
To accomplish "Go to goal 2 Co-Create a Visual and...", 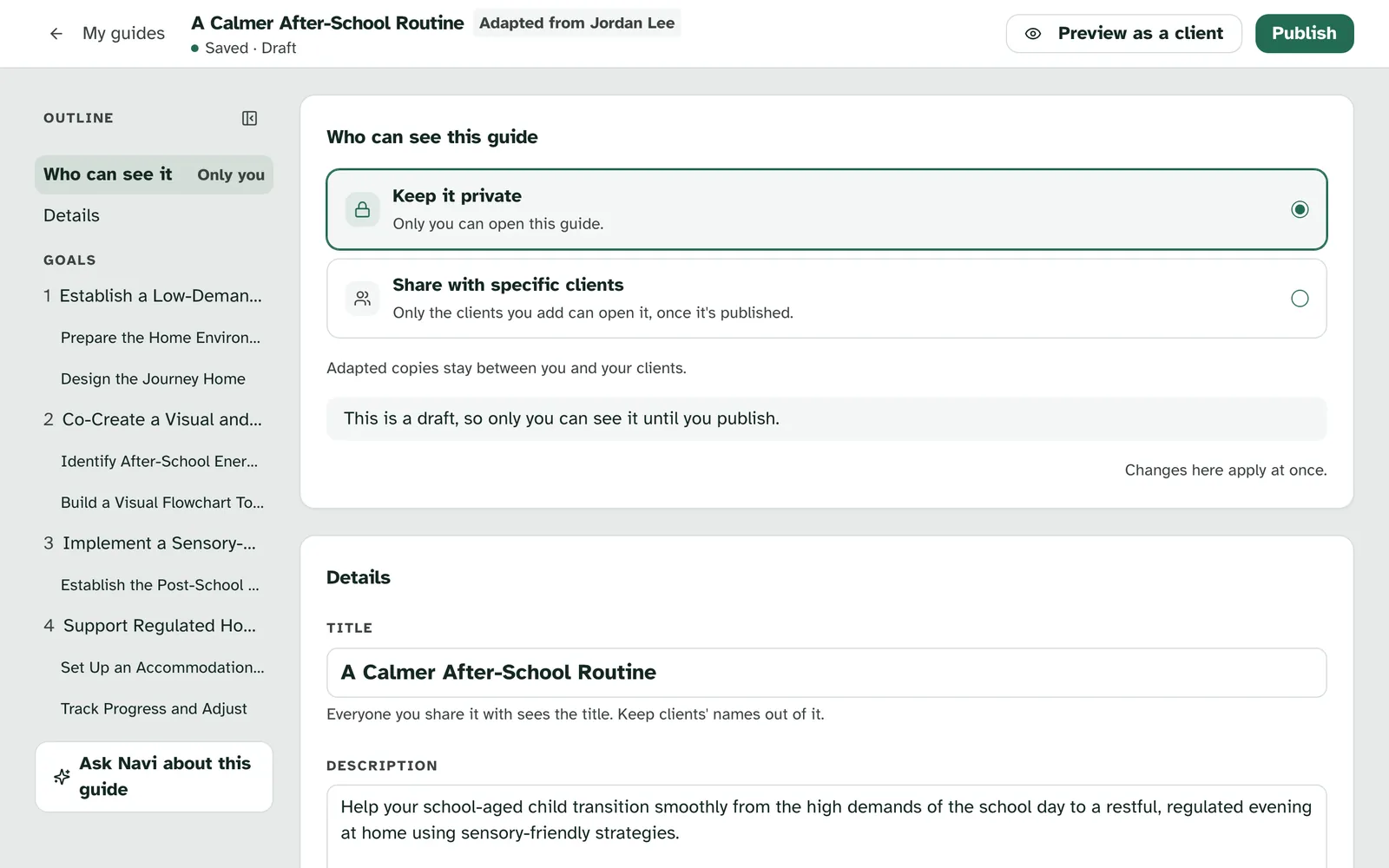I will (x=154, y=420).
